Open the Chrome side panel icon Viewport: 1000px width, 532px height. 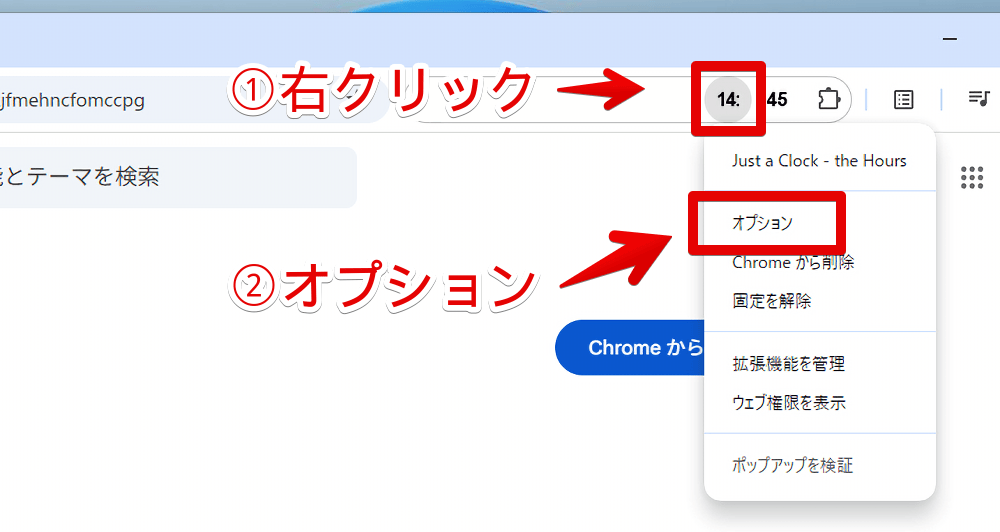tap(904, 99)
